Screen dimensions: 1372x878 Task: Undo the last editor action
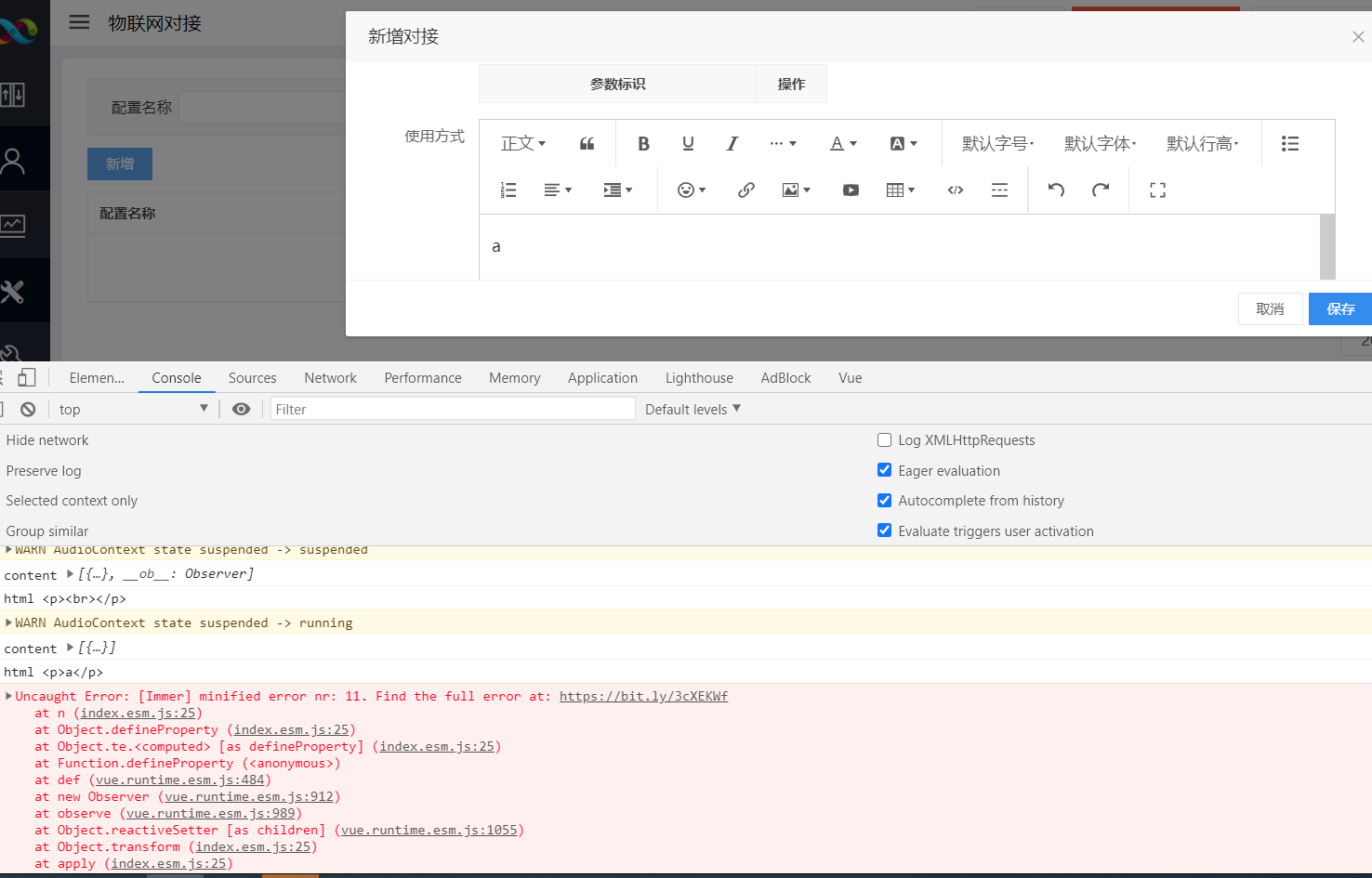click(x=1056, y=190)
